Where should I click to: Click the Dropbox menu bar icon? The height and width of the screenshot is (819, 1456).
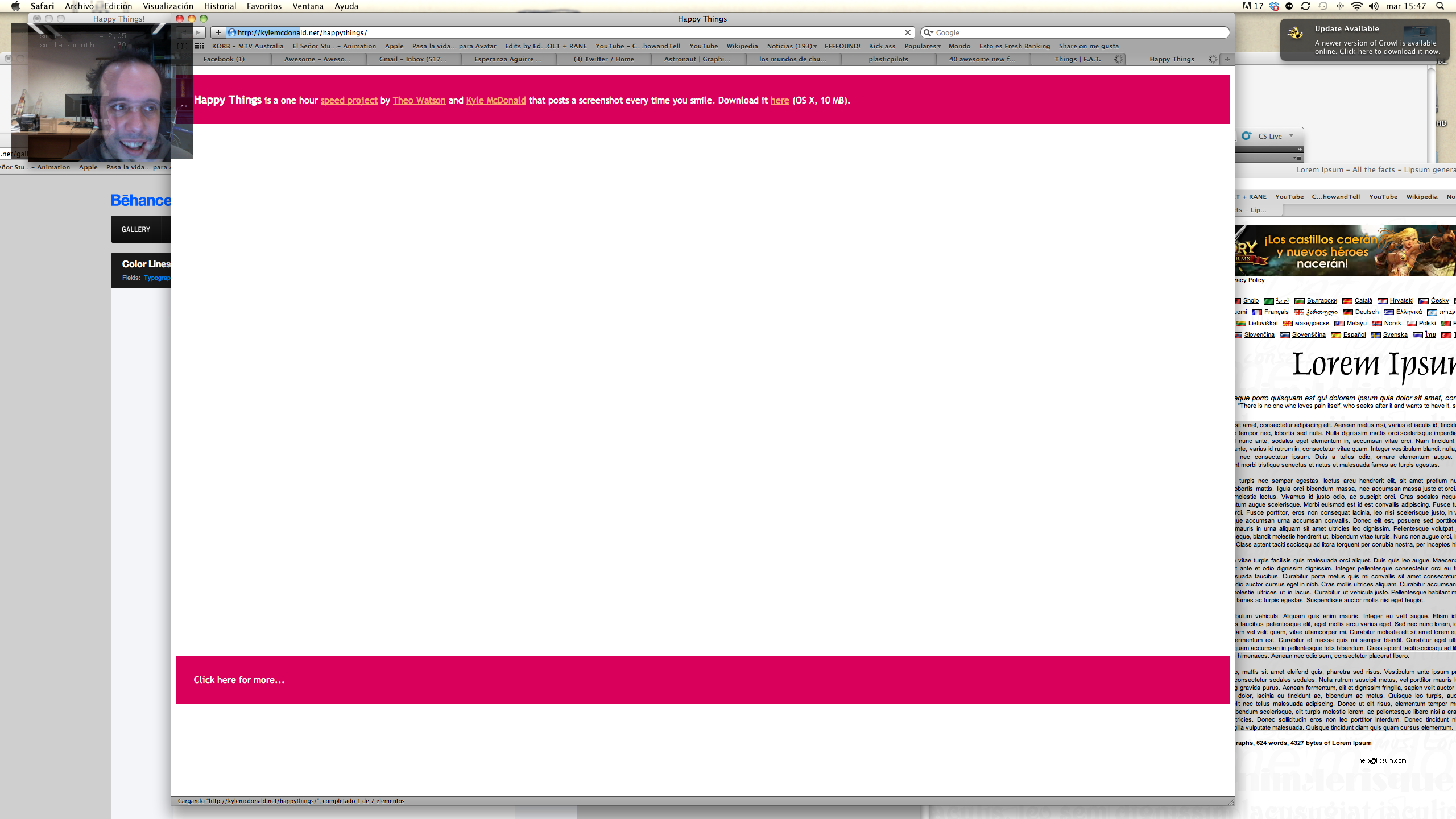click(x=1274, y=6)
